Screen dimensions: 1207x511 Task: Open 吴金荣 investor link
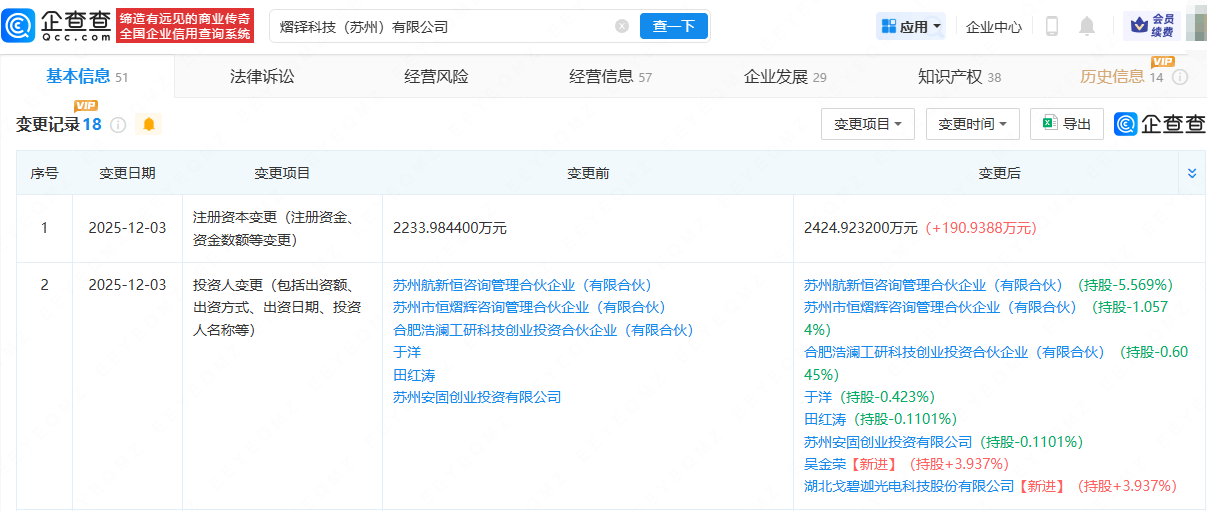coord(825,464)
